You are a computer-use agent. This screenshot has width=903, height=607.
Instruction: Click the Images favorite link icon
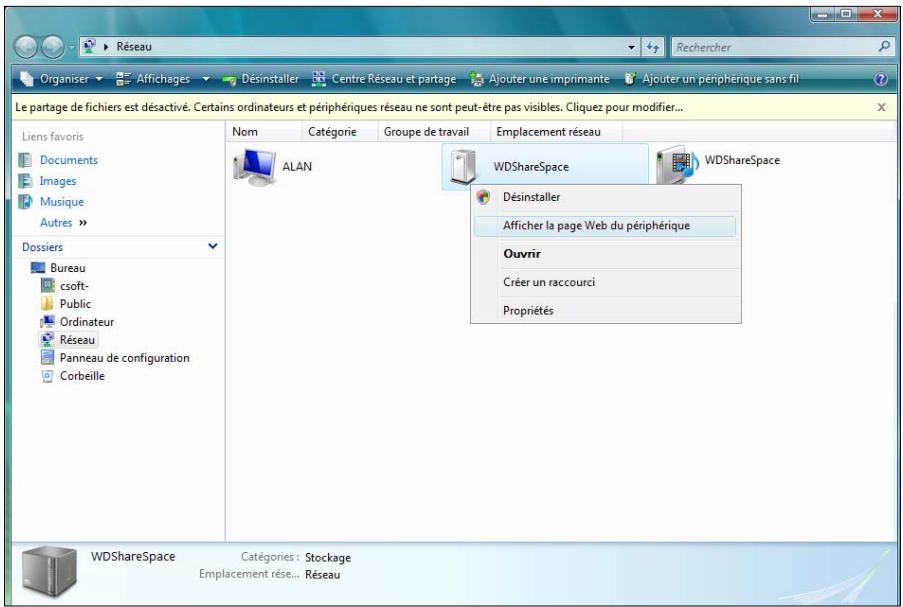[25, 181]
